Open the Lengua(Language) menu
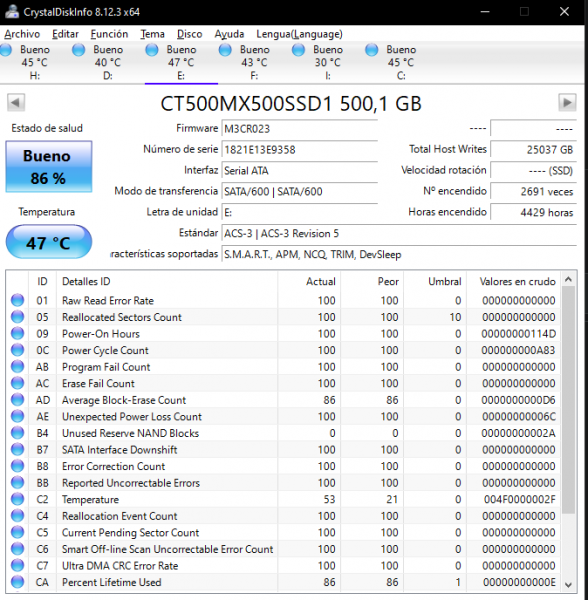The height and width of the screenshot is (600, 588). 300,34
